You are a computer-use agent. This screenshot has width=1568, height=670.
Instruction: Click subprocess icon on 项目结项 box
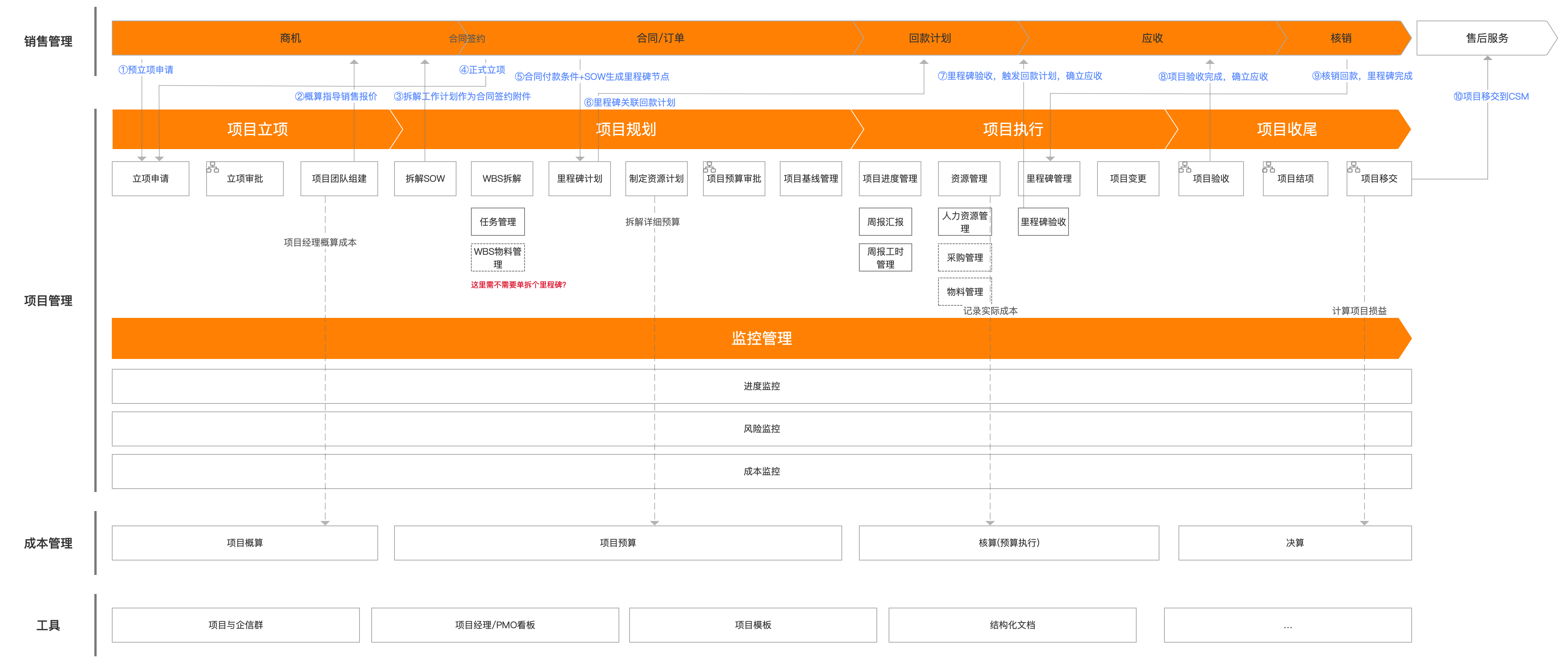pyautogui.click(x=1269, y=167)
